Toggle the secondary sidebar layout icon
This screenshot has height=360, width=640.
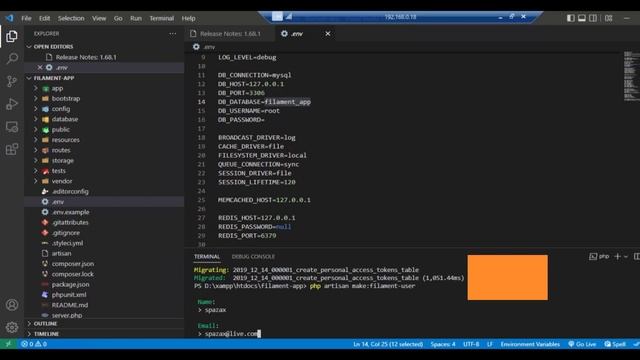click(593, 18)
